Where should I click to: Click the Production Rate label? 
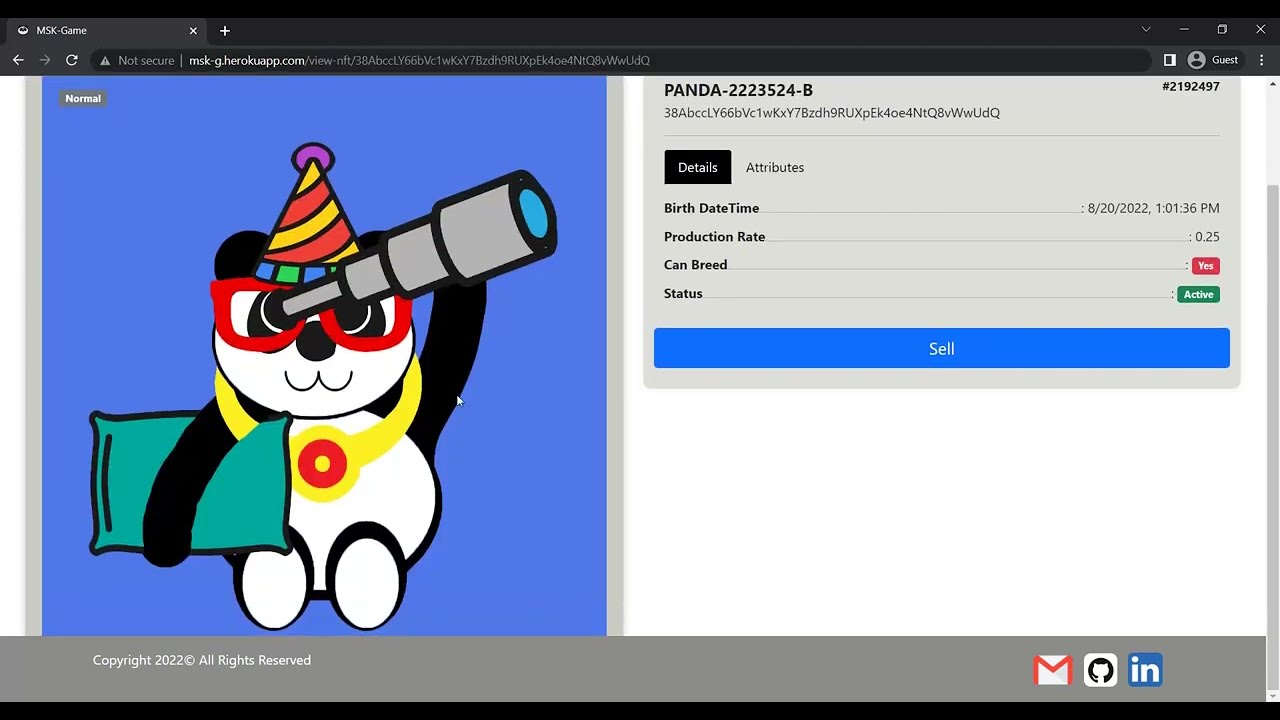(x=714, y=237)
